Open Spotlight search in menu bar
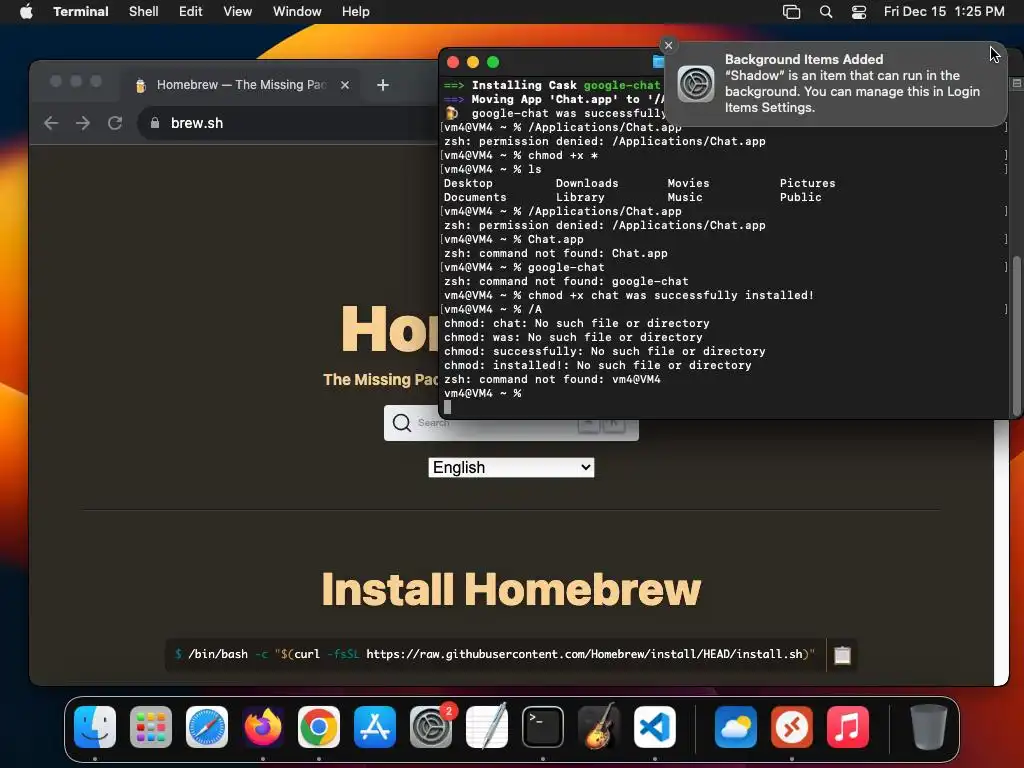Screen dimensions: 1024x768 coord(826,12)
